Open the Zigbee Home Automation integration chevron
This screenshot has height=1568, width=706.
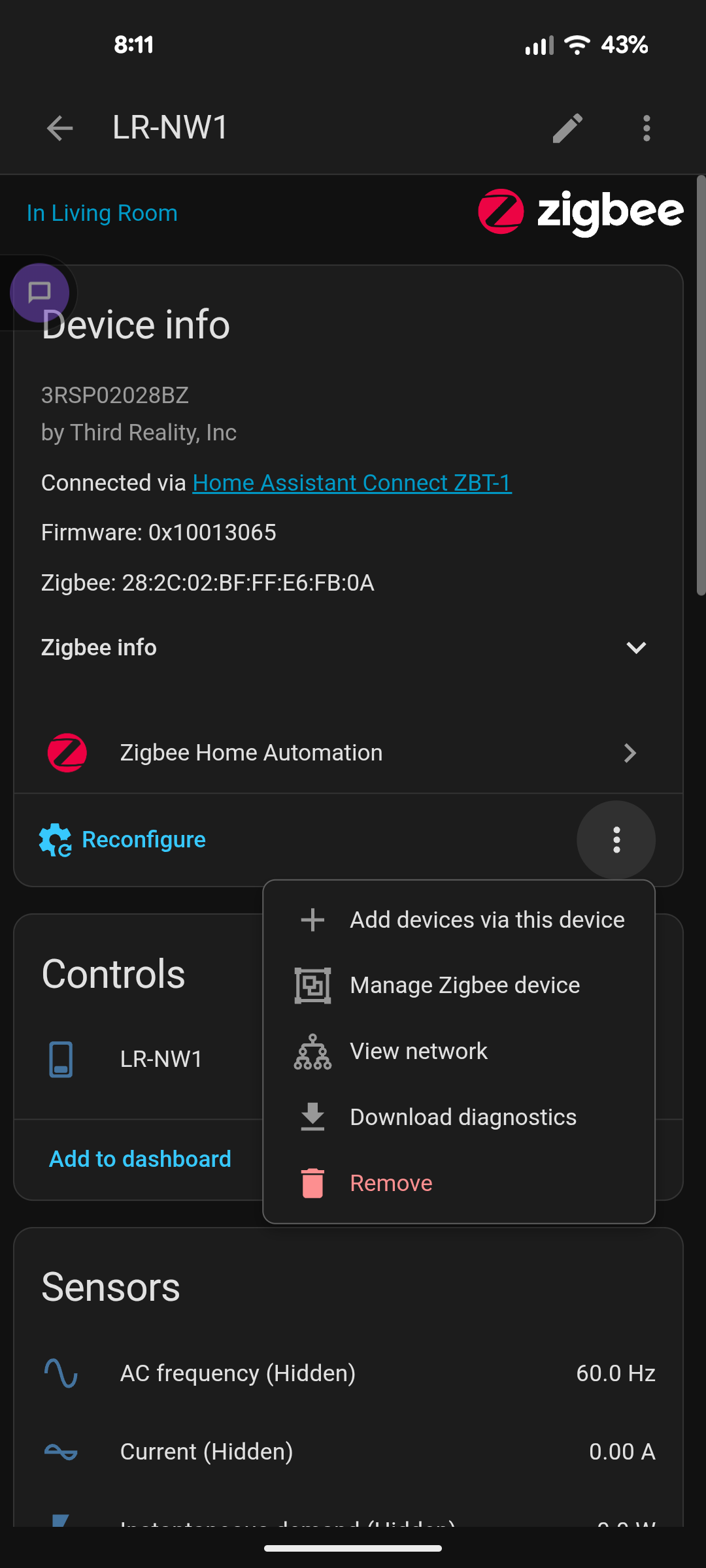(x=630, y=753)
